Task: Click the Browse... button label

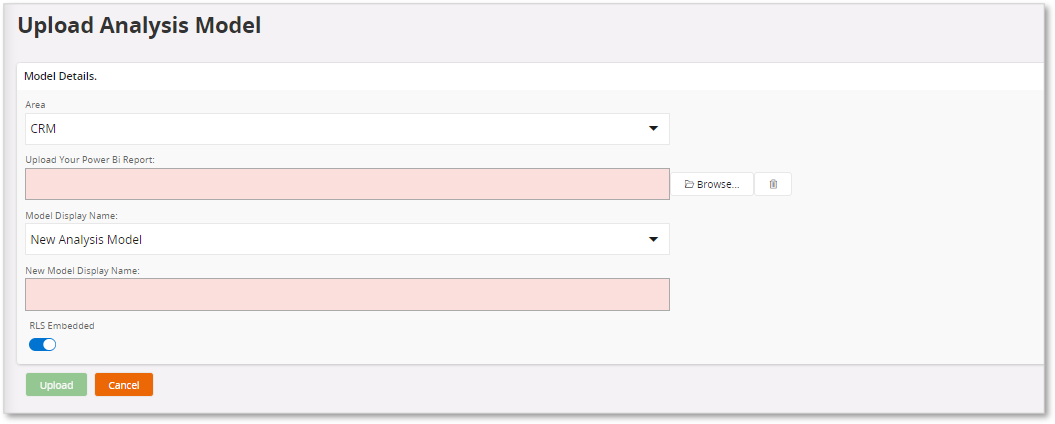Action: 718,184
